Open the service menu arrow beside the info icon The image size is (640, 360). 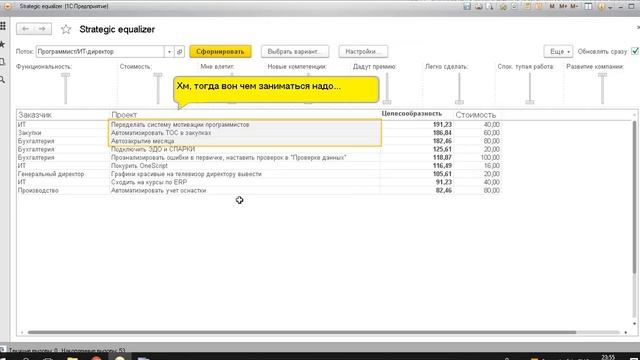[x=610, y=7]
